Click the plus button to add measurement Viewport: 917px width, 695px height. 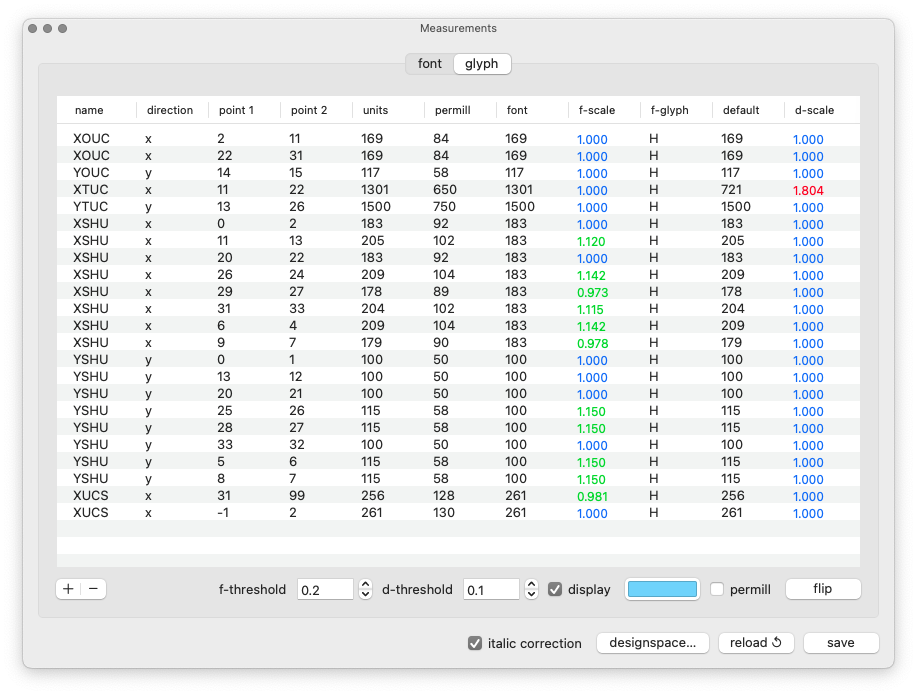point(68,589)
